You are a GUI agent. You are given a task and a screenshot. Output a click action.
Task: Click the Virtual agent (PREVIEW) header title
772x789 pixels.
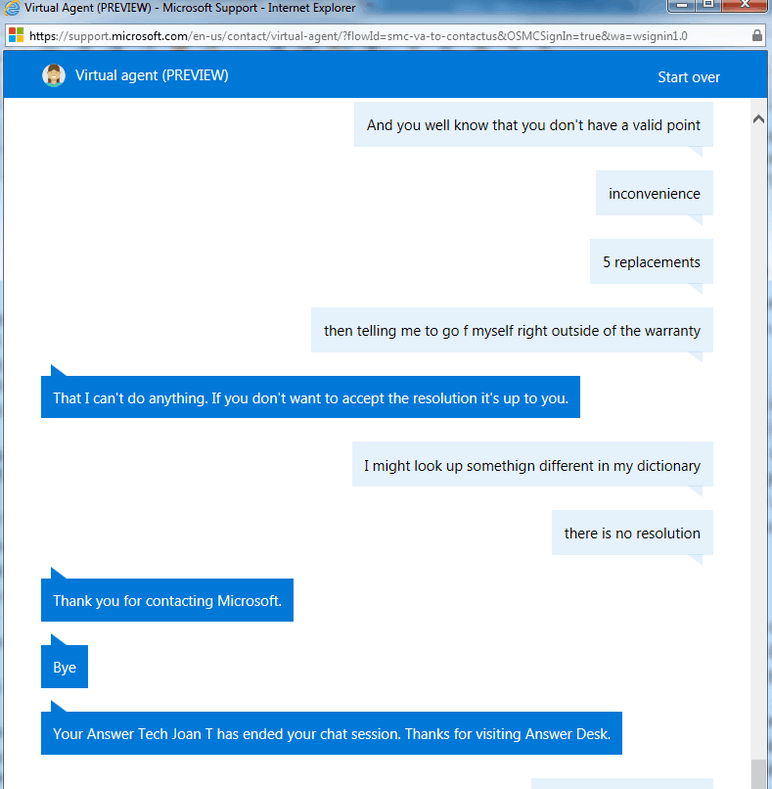click(151, 76)
